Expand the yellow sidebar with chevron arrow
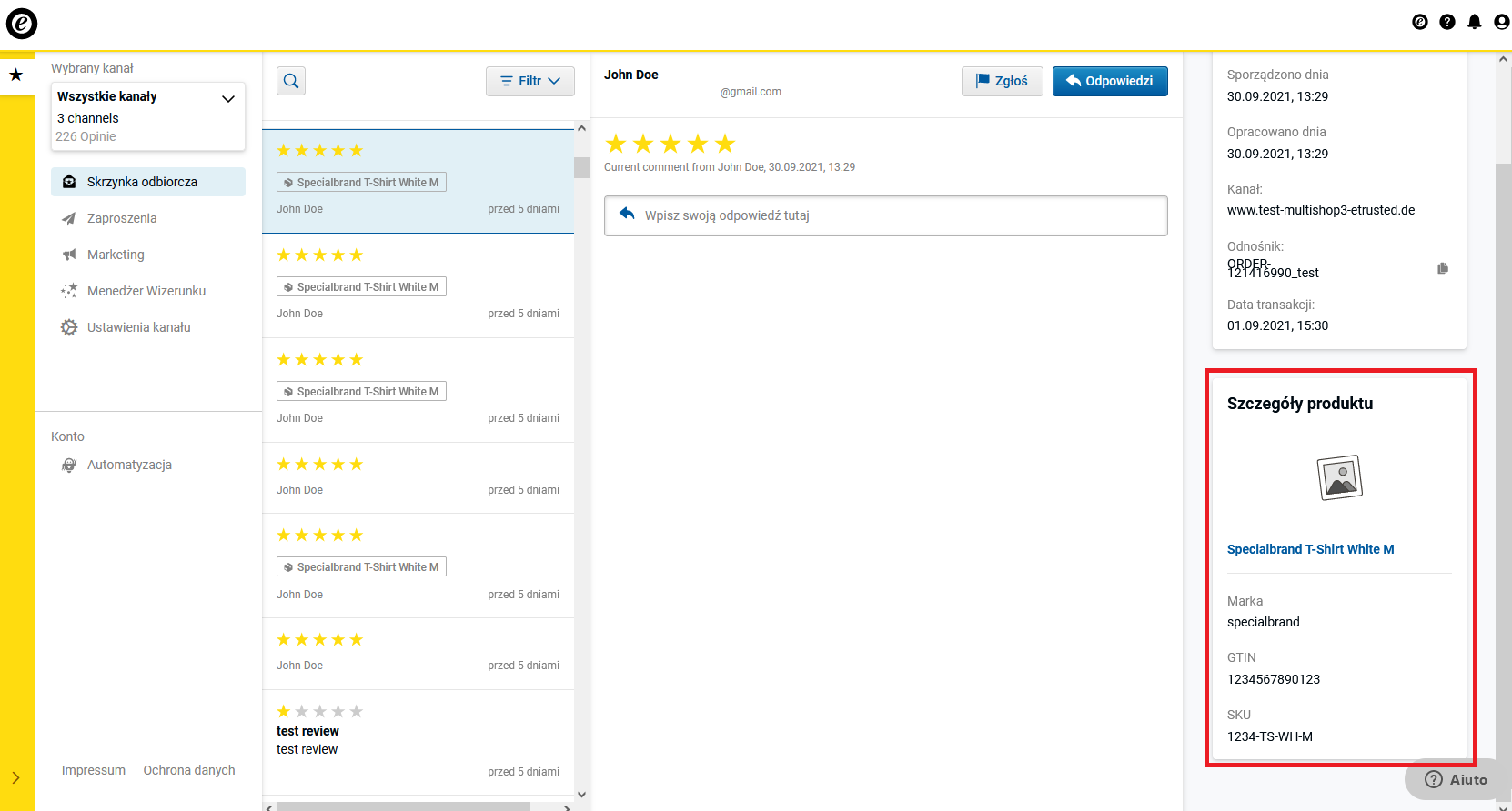Image resolution: width=1512 pixels, height=811 pixels. pyautogui.click(x=15, y=778)
